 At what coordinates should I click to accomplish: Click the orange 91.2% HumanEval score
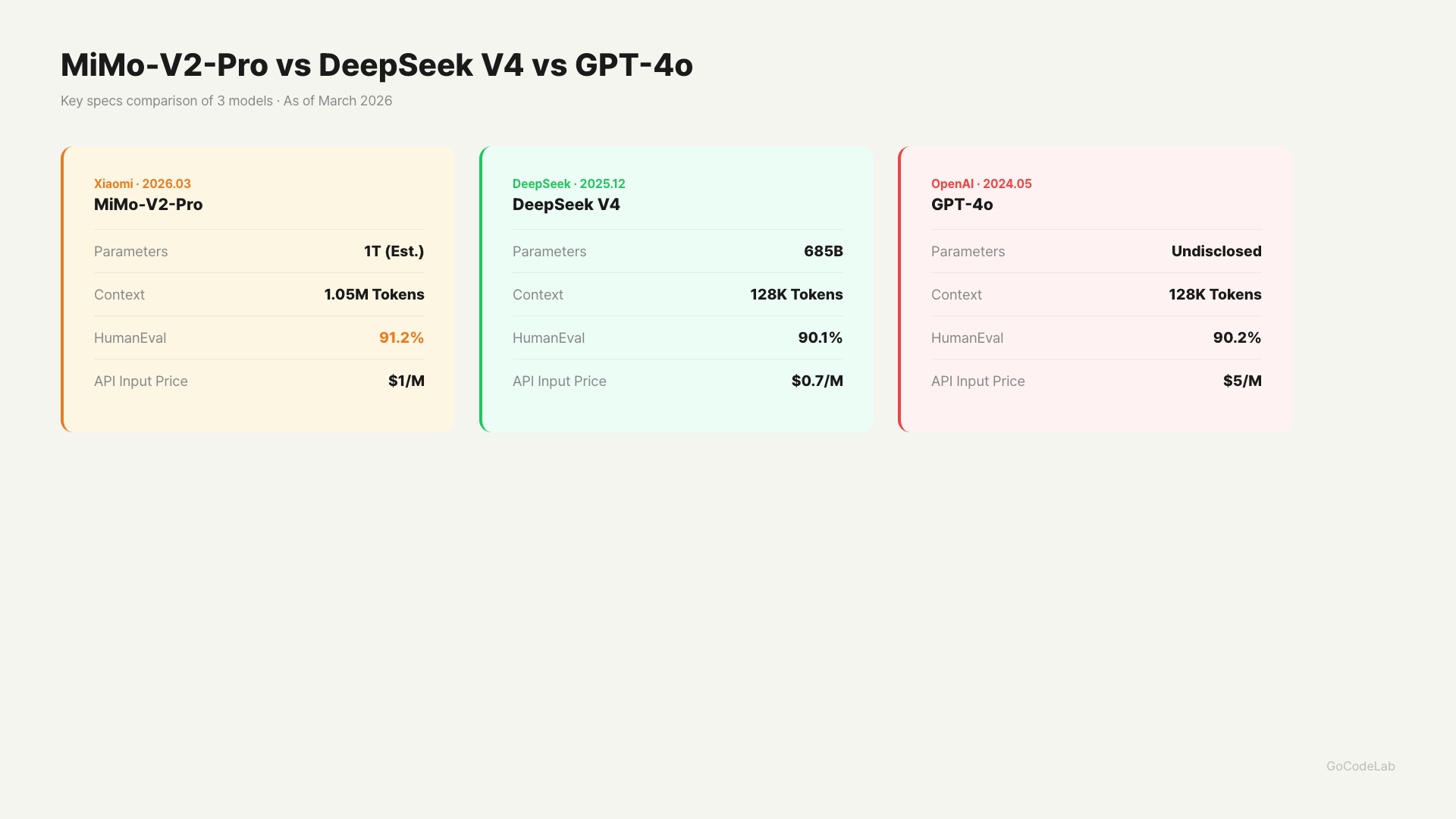coord(401,337)
